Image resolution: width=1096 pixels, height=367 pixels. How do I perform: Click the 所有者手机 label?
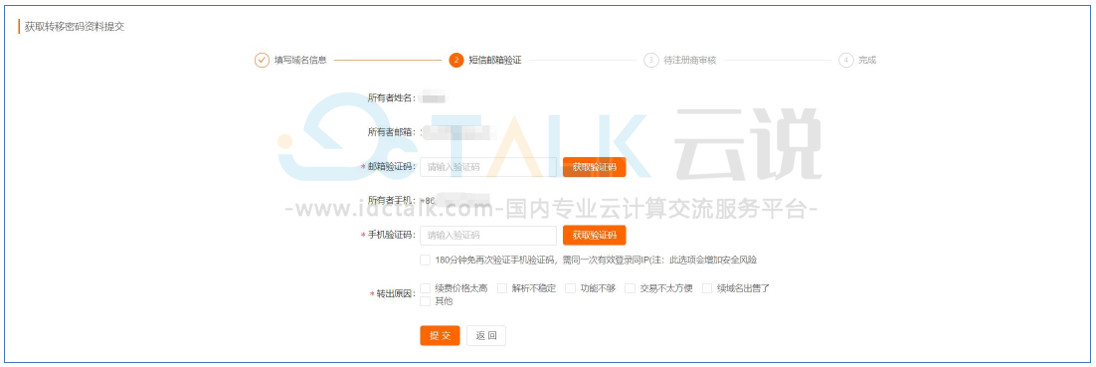pos(391,200)
